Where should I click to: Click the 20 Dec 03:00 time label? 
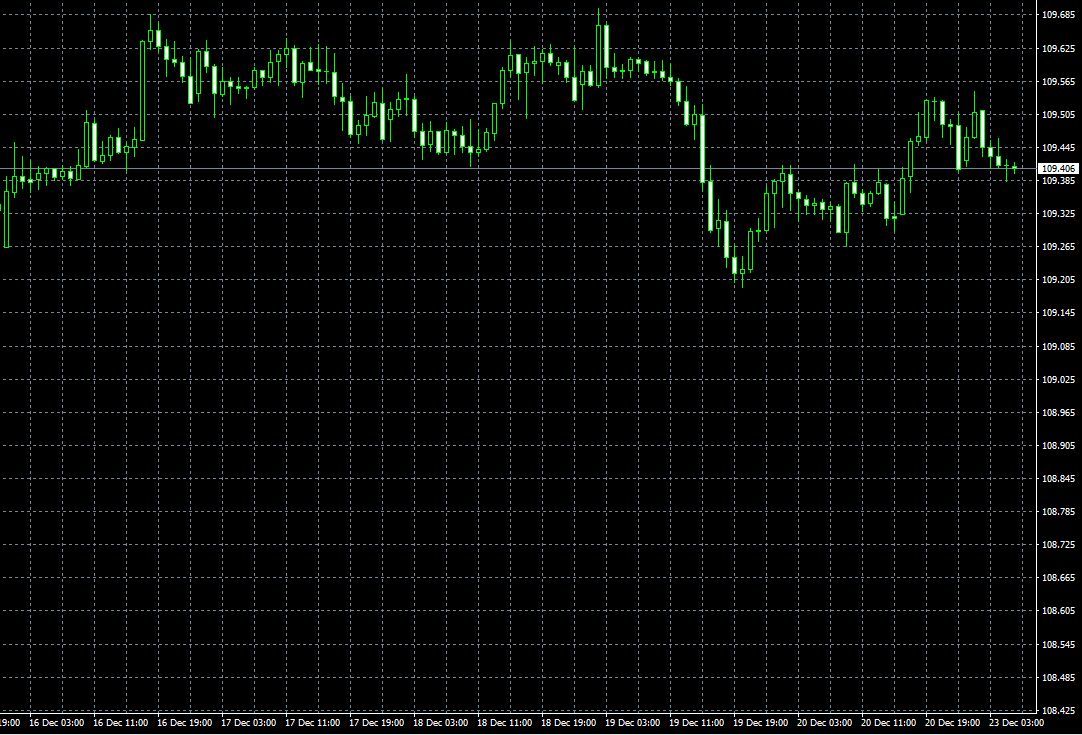coord(825,723)
